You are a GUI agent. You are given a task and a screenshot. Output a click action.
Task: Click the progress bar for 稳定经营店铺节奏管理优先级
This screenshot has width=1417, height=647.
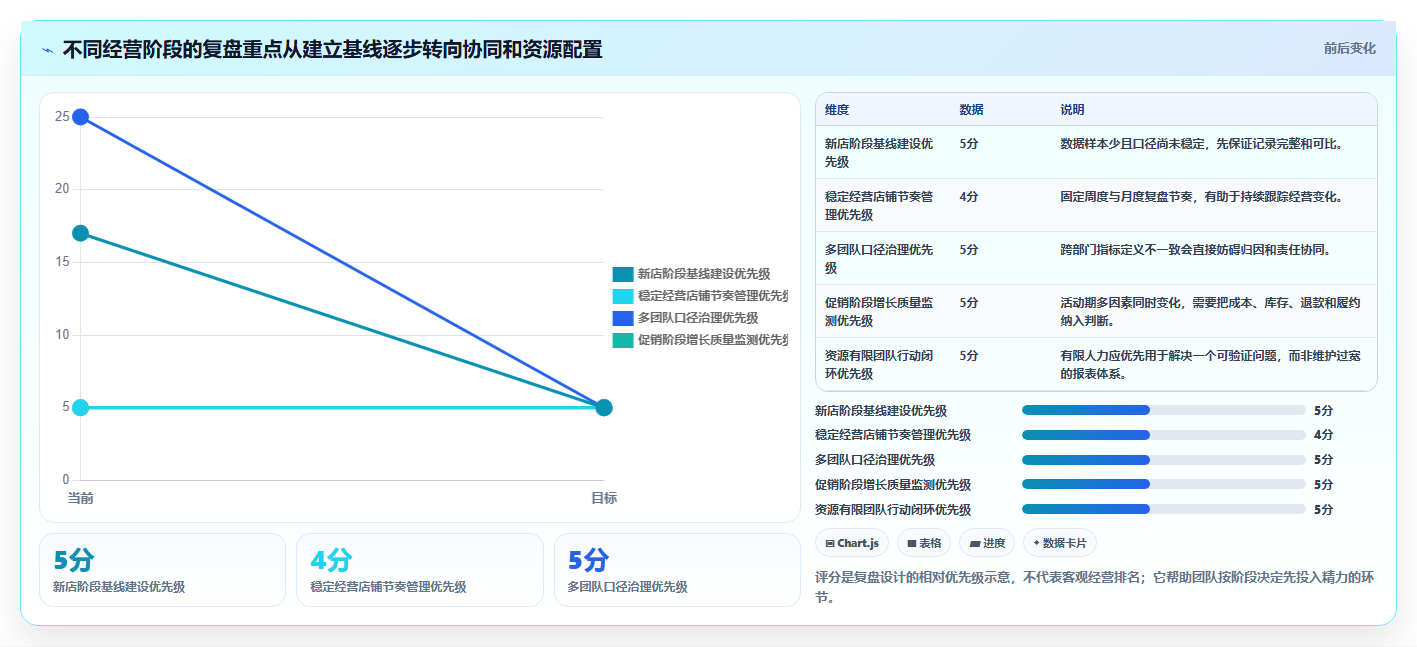tap(1164, 435)
